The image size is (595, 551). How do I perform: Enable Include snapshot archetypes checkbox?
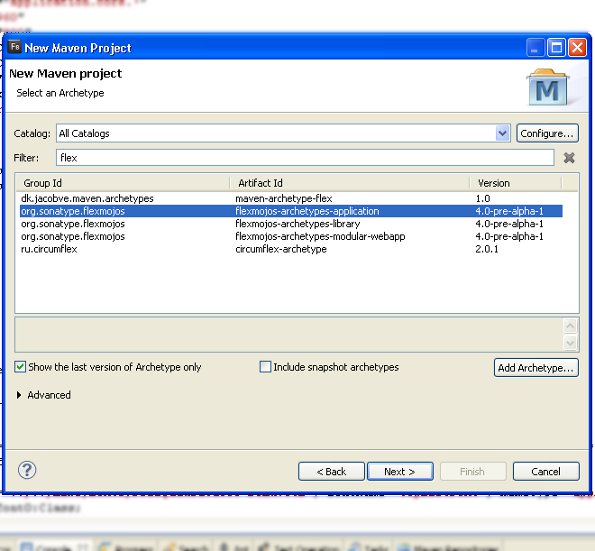tap(265, 367)
